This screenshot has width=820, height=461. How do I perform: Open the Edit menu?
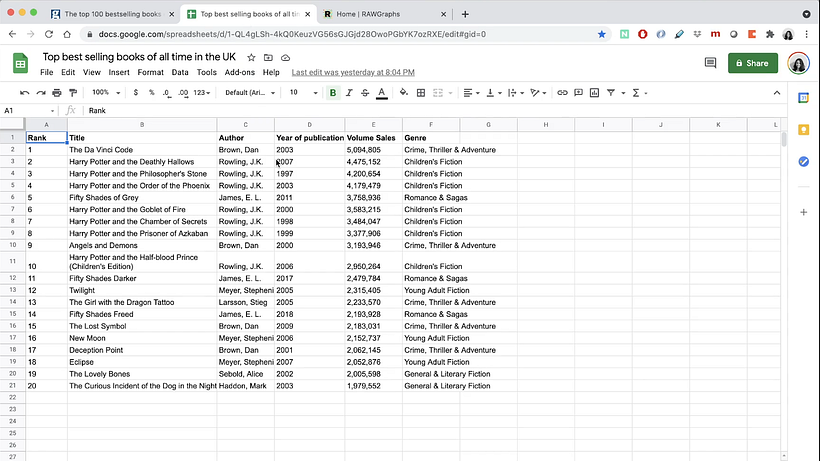click(68, 72)
